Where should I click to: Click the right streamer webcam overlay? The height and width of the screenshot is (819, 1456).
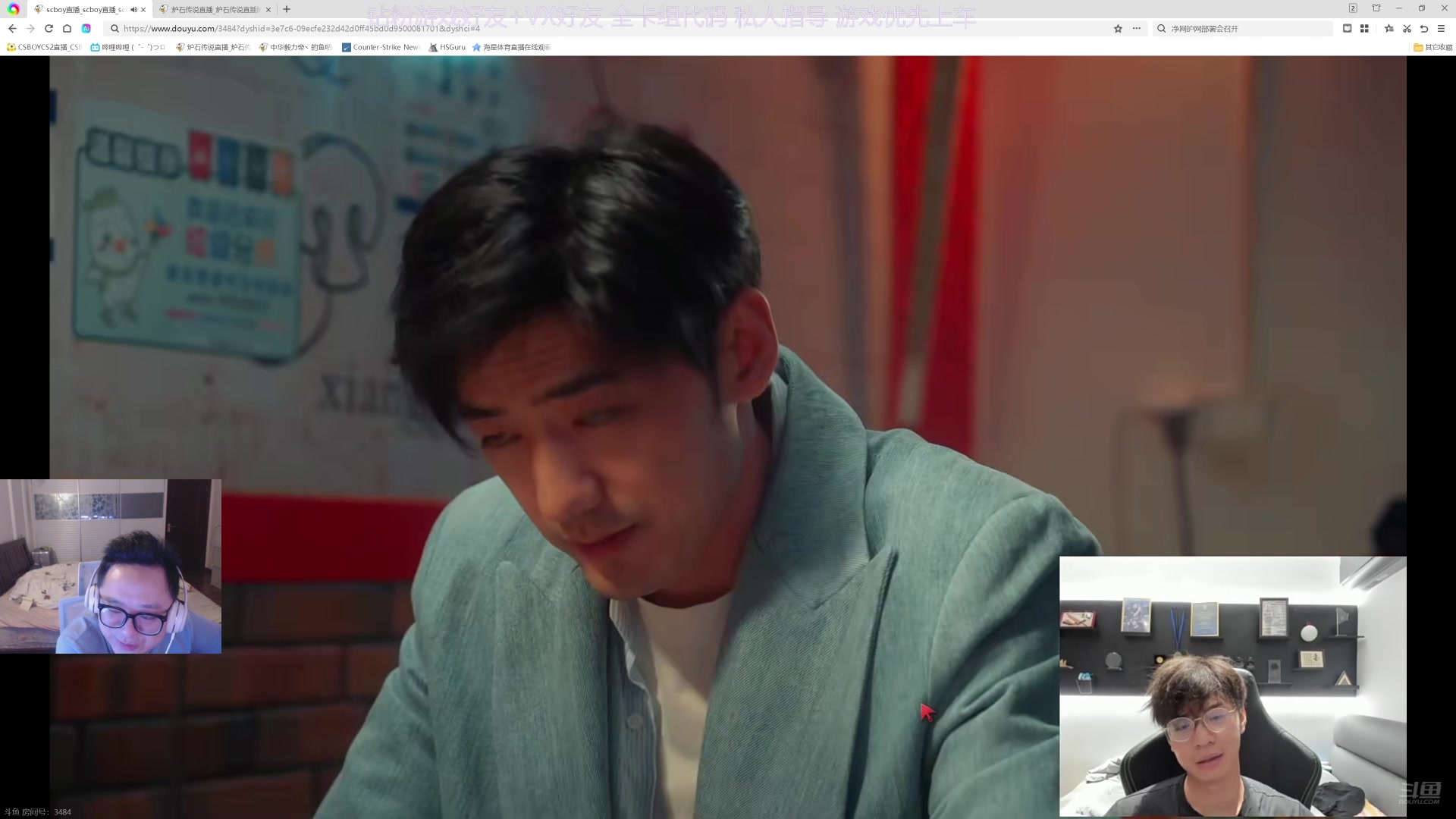coord(1233,686)
